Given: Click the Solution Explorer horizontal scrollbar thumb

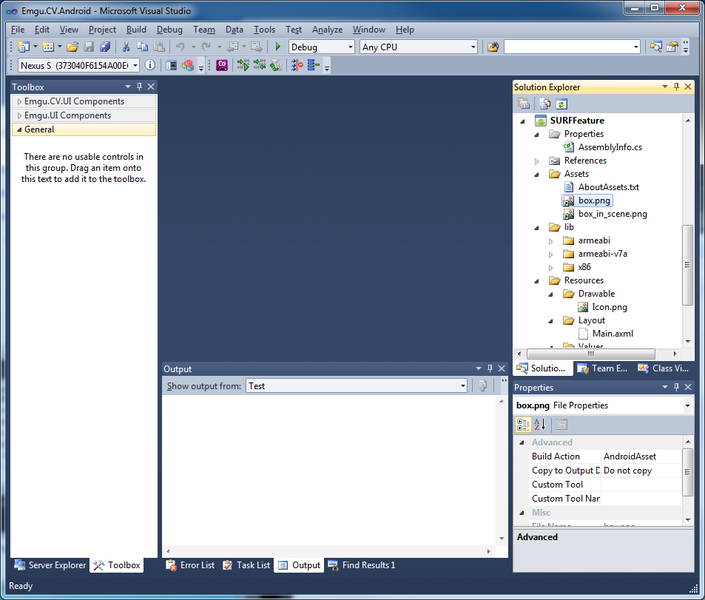Looking at the screenshot, I should point(591,354).
